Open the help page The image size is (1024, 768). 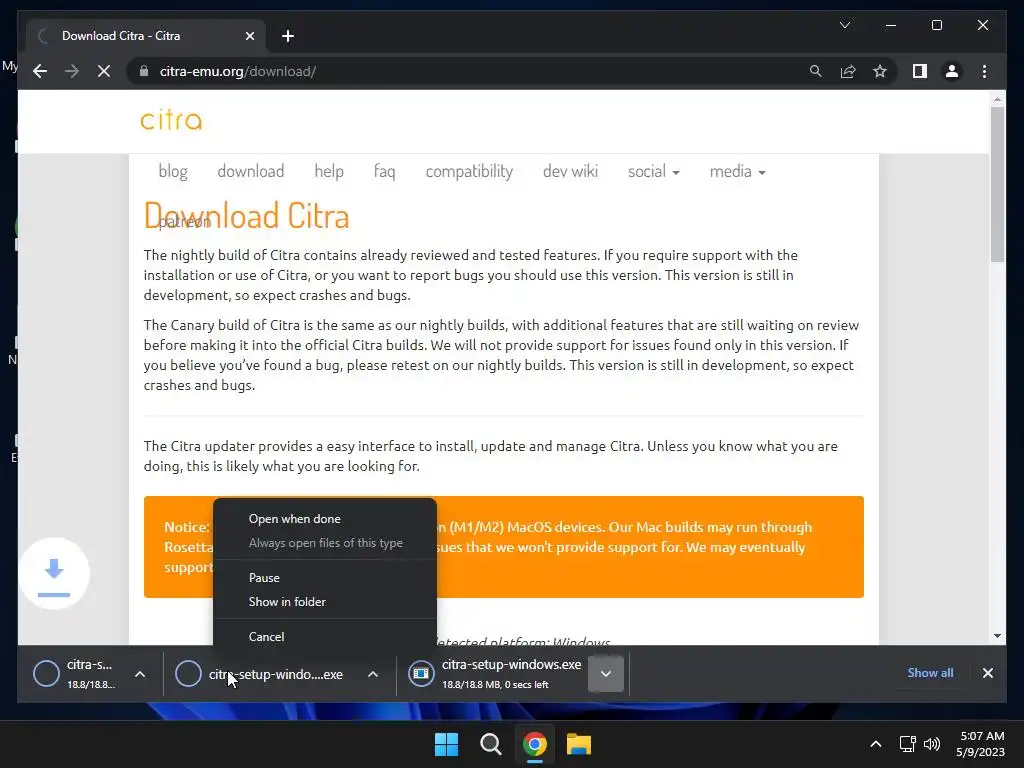point(328,171)
